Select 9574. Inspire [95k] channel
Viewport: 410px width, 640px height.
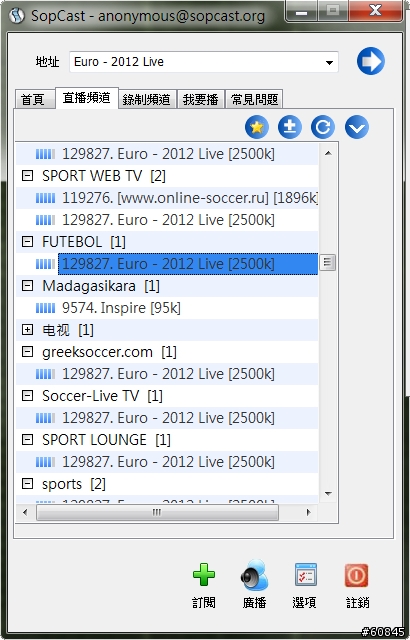(121, 308)
